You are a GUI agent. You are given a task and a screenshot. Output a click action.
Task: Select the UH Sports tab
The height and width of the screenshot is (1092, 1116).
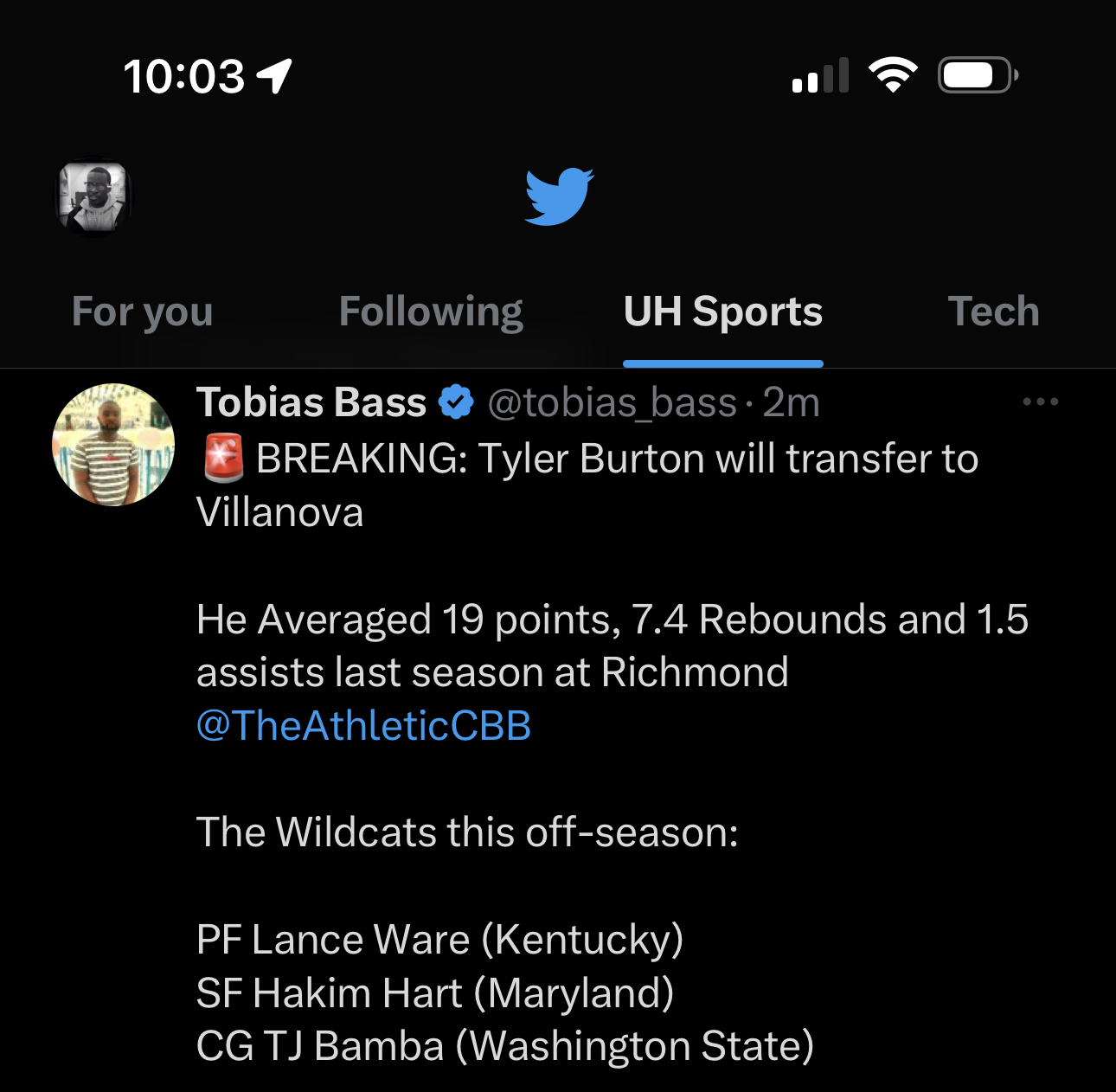[x=722, y=312]
